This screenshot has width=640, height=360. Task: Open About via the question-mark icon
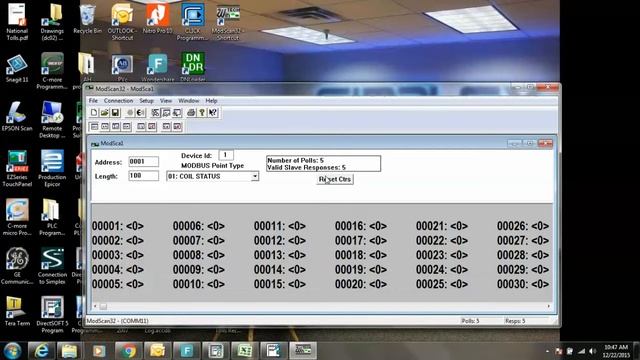point(202,113)
